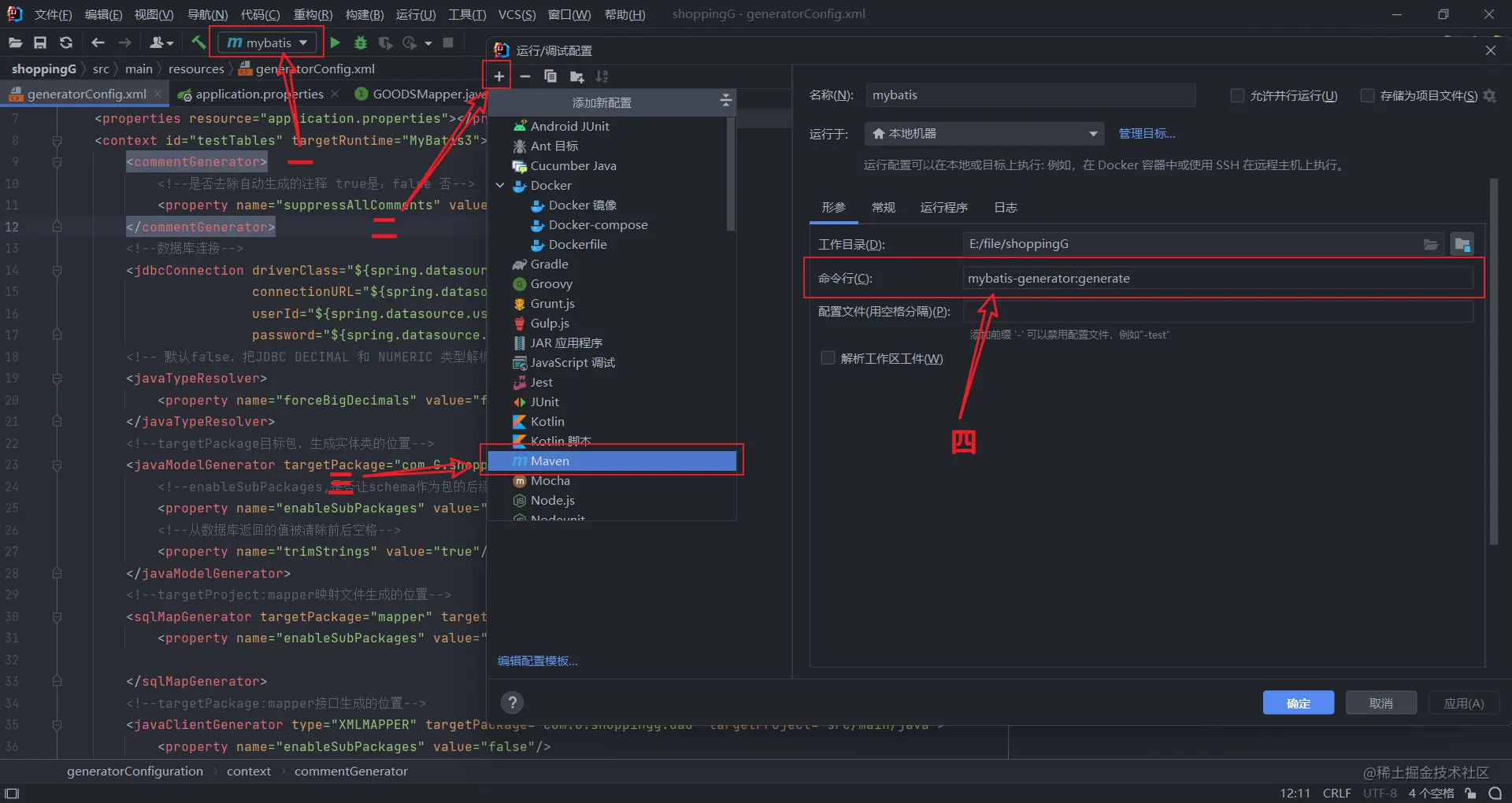Copy the configuration using duplicate icon
The image size is (1512, 803).
550,76
